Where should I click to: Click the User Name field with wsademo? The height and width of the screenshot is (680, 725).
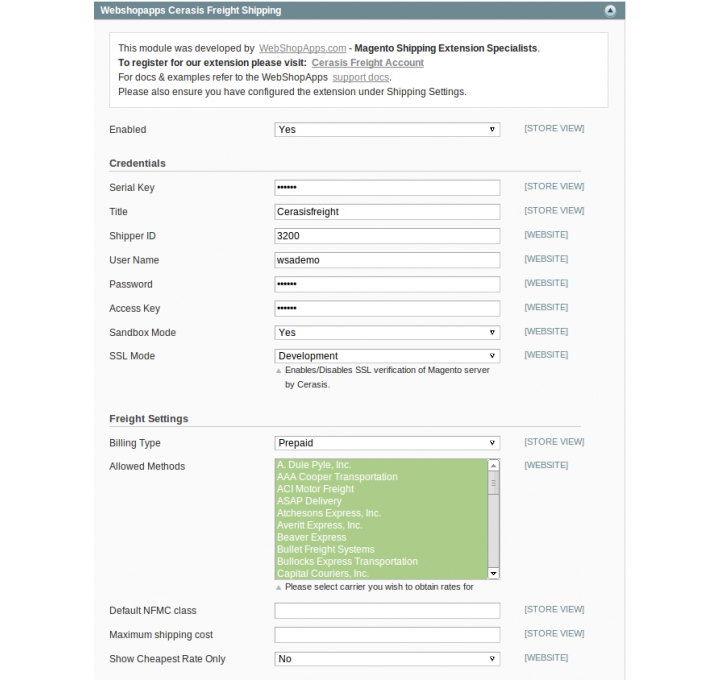click(387, 260)
